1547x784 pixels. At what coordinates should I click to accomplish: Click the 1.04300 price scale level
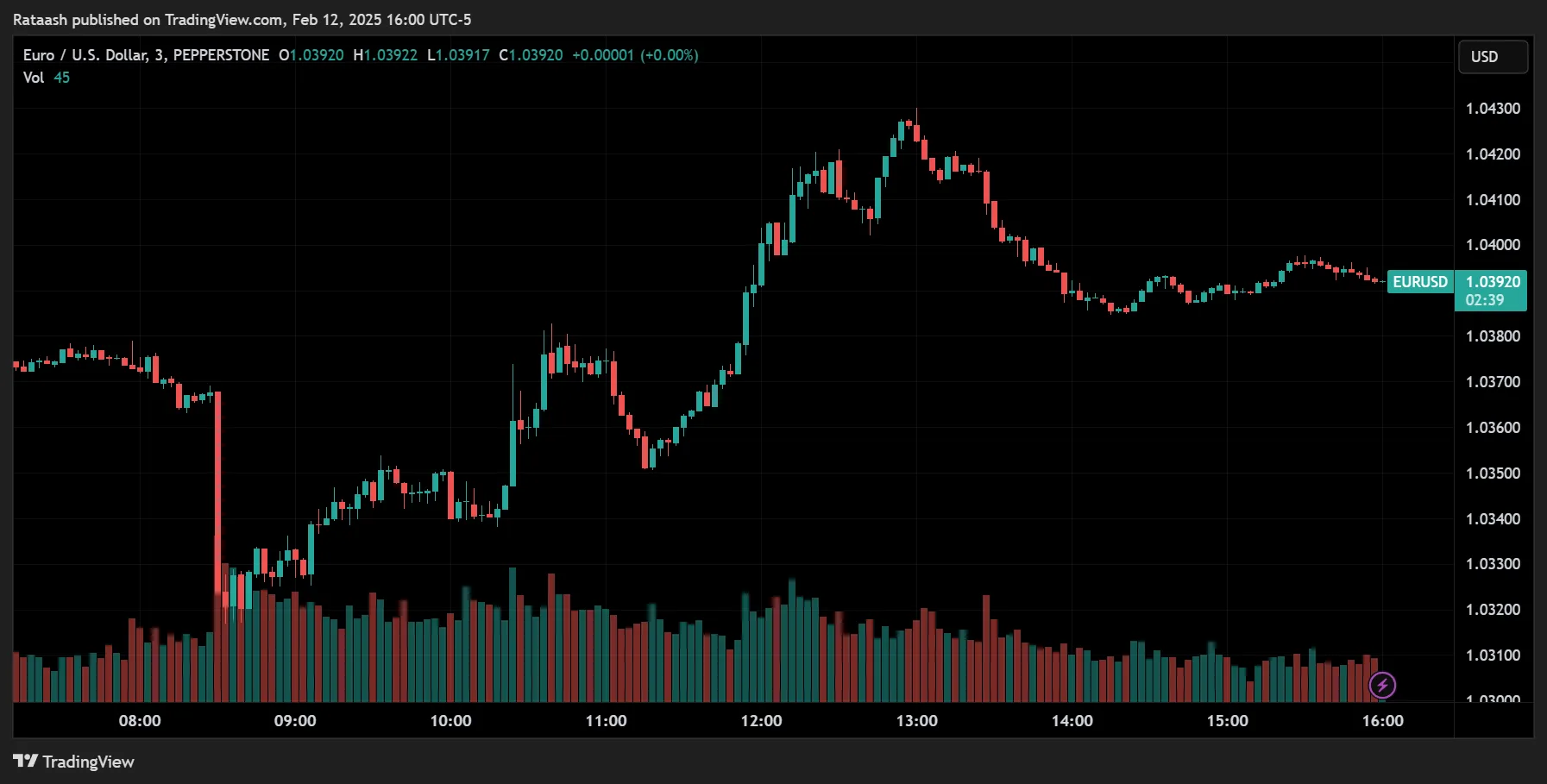1494,108
